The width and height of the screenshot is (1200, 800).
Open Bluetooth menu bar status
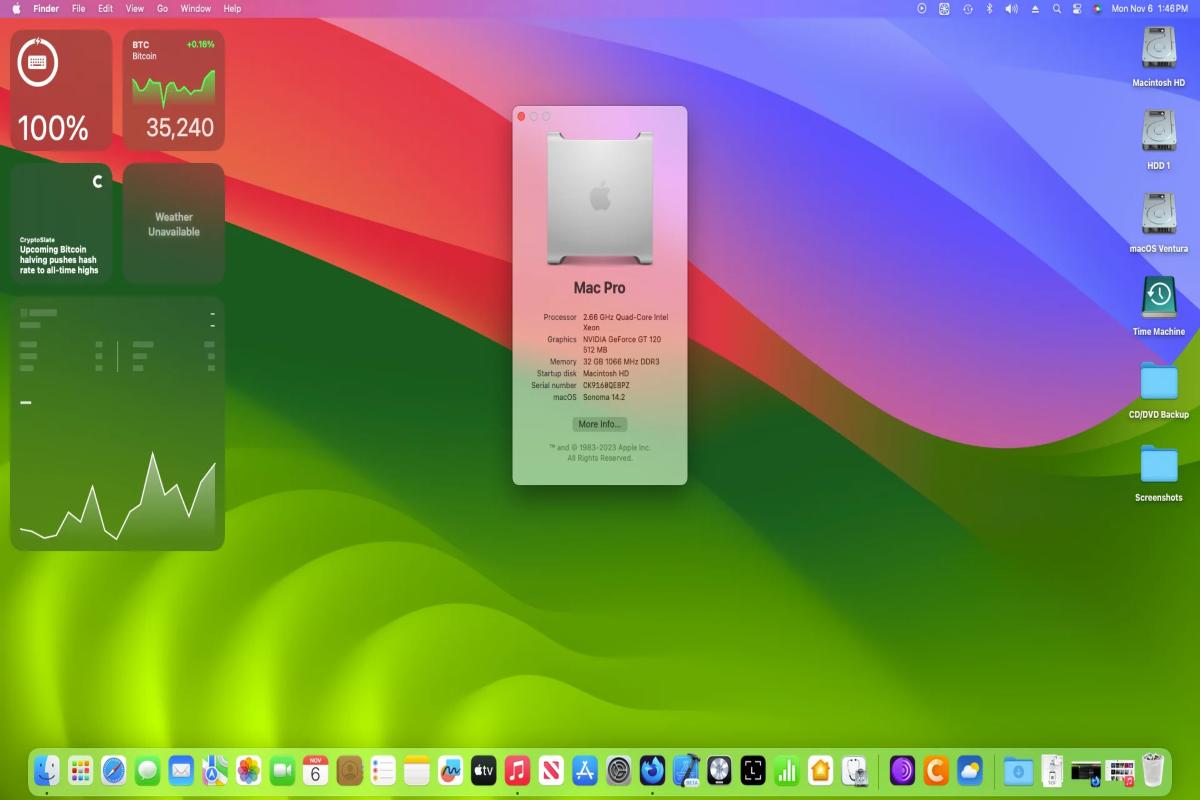point(989,8)
